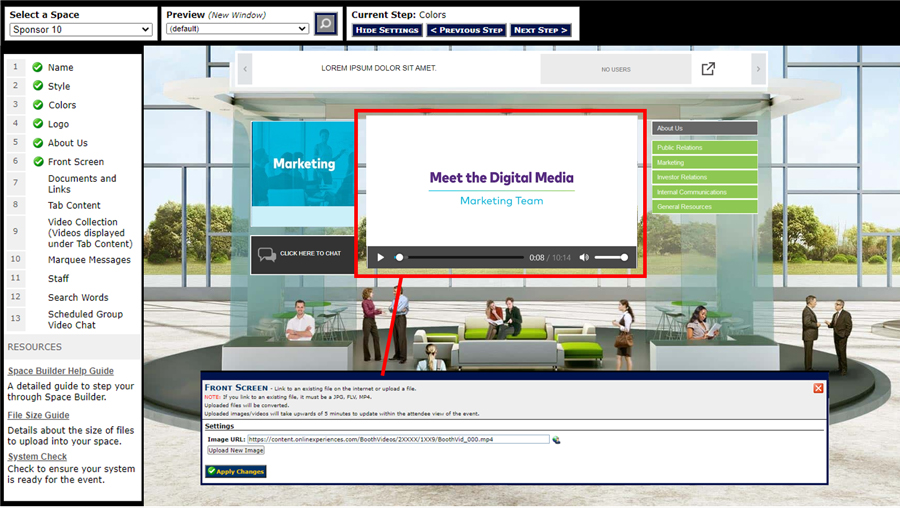Open the Investor Relations booth tab
900x508 pixels.
(x=705, y=177)
